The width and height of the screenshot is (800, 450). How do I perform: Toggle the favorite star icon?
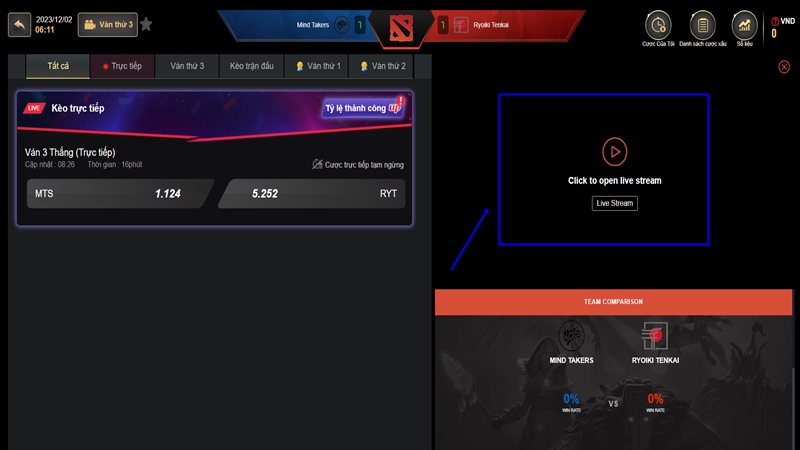pyautogui.click(x=146, y=24)
